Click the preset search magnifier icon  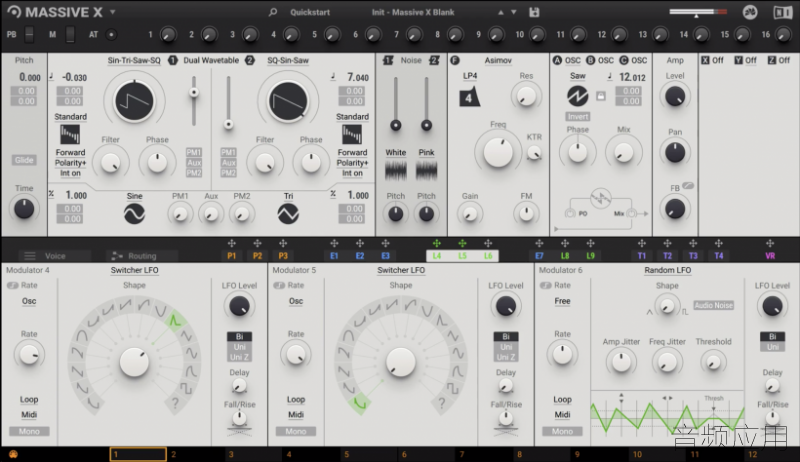(273, 12)
